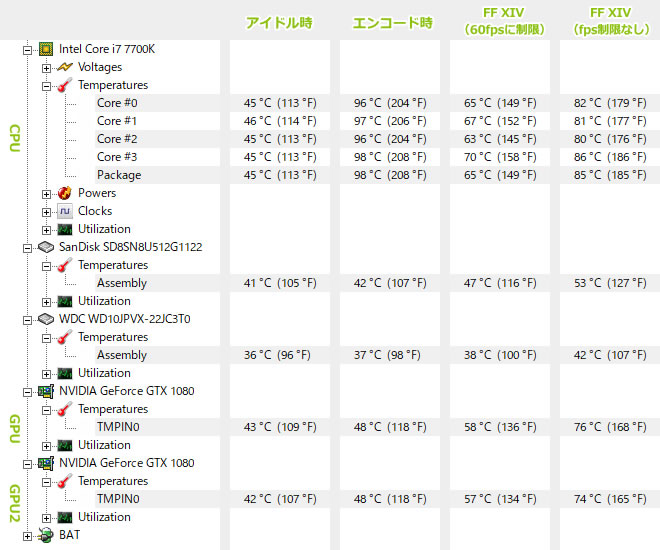The height and width of the screenshot is (550, 660).
Task: Expand the Voltages node
Action: pyautogui.click(x=46, y=68)
